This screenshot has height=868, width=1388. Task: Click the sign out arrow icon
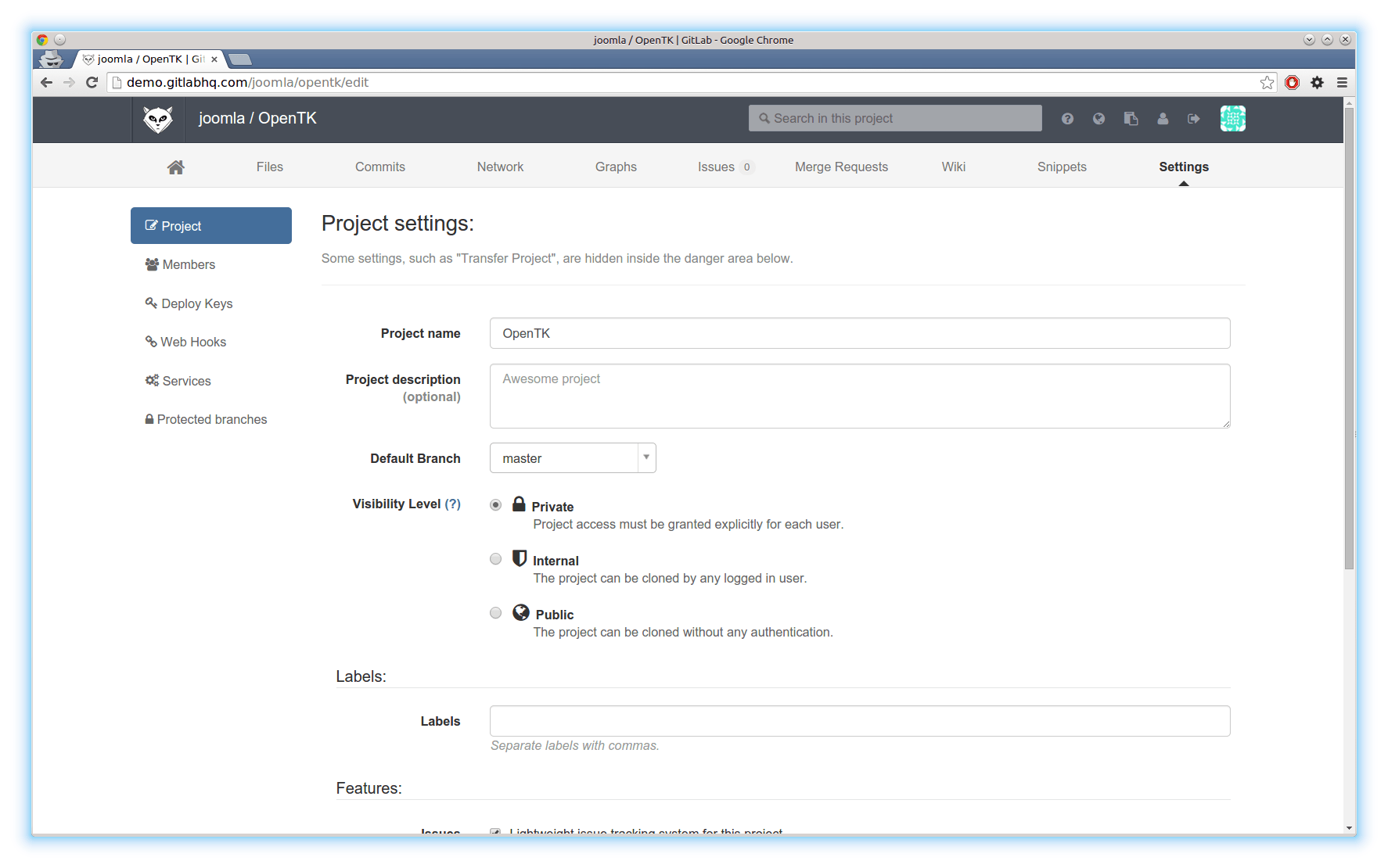point(1193,119)
